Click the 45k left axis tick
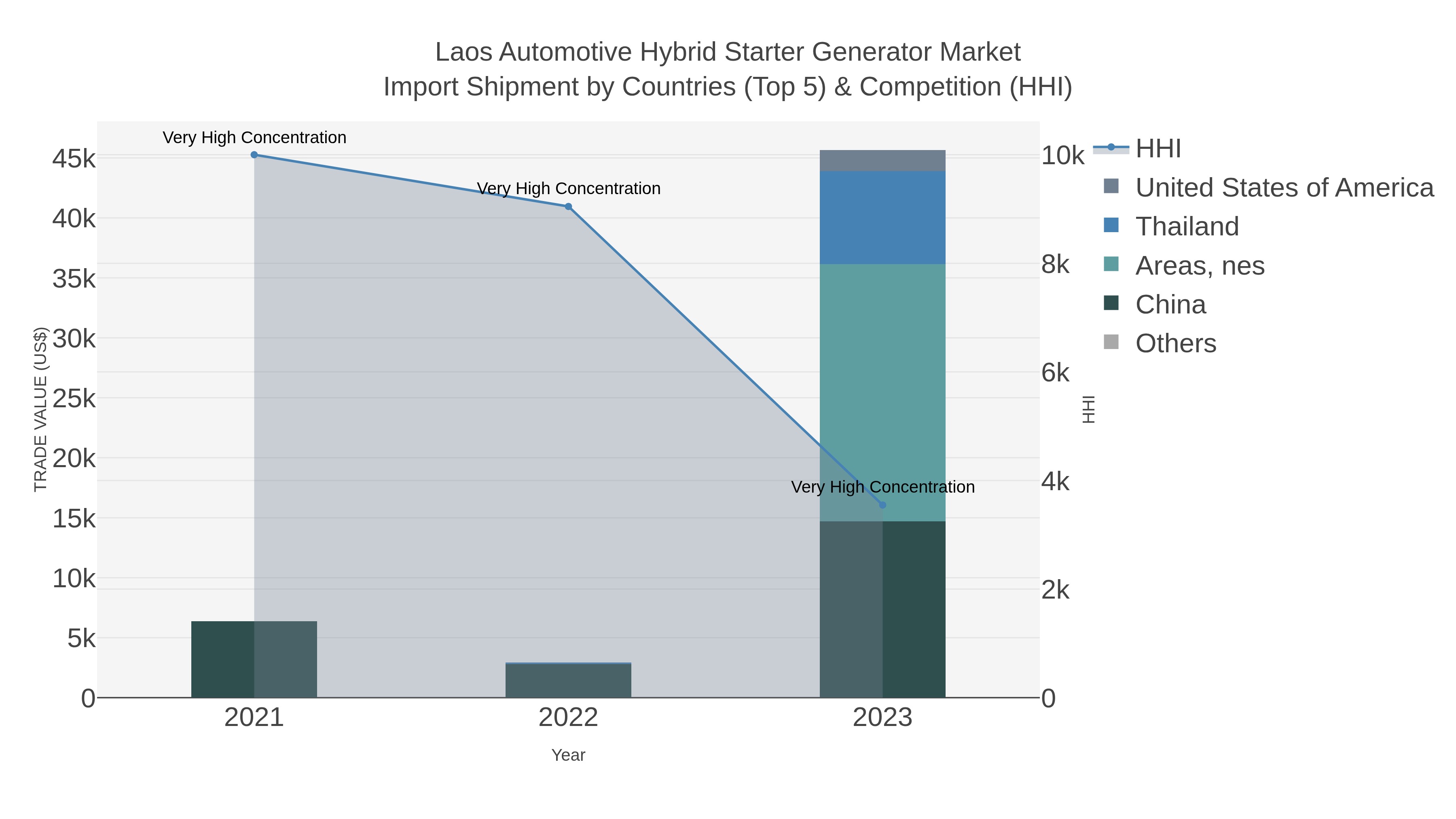1456x819 pixels. tap(74, 159)
